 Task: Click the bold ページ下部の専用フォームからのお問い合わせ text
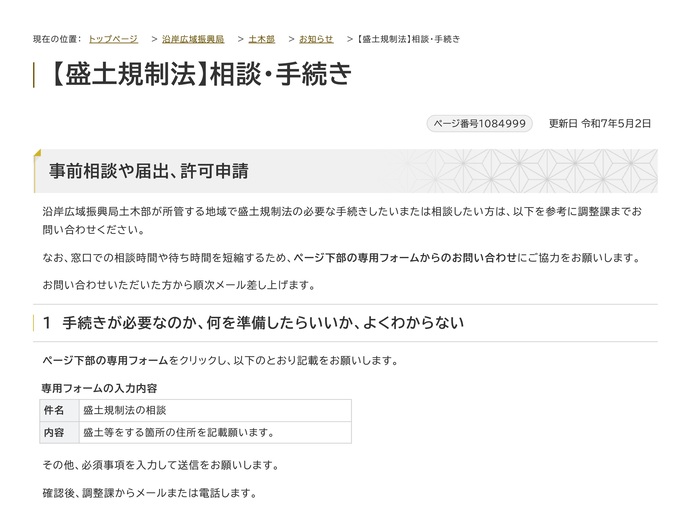405,258
